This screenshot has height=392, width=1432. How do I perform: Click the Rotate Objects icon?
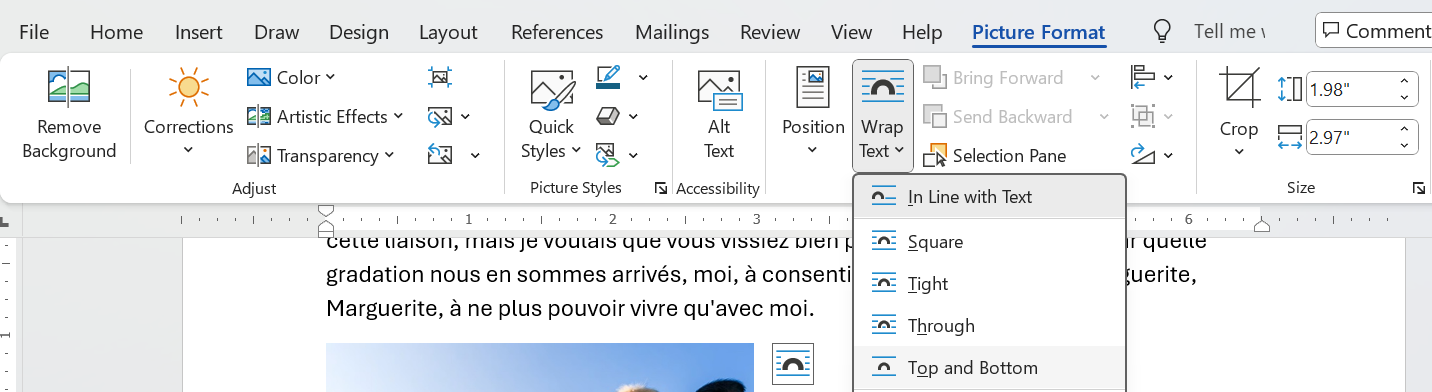(x=1142, y=155)
